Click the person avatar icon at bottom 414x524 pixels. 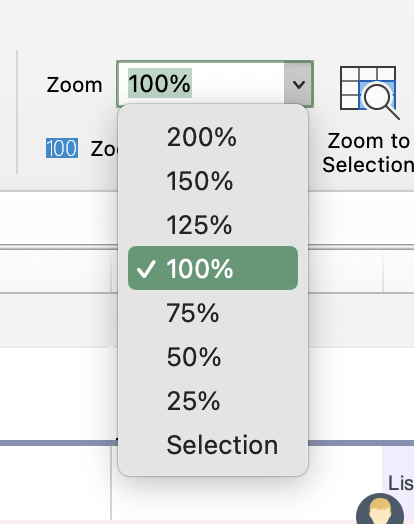point(380,509)
